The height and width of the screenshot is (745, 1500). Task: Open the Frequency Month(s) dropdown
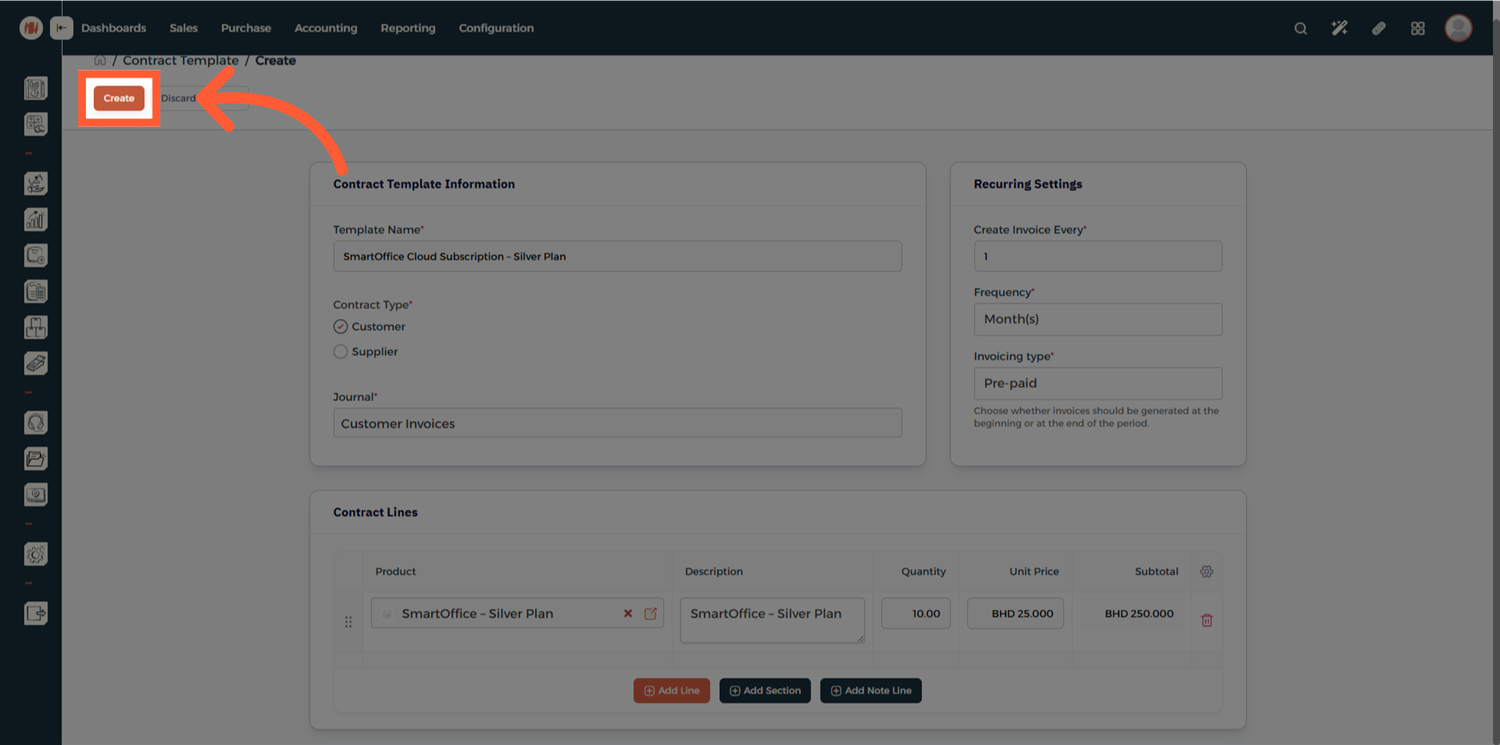pyautogui.click(x=1097, y=319)
